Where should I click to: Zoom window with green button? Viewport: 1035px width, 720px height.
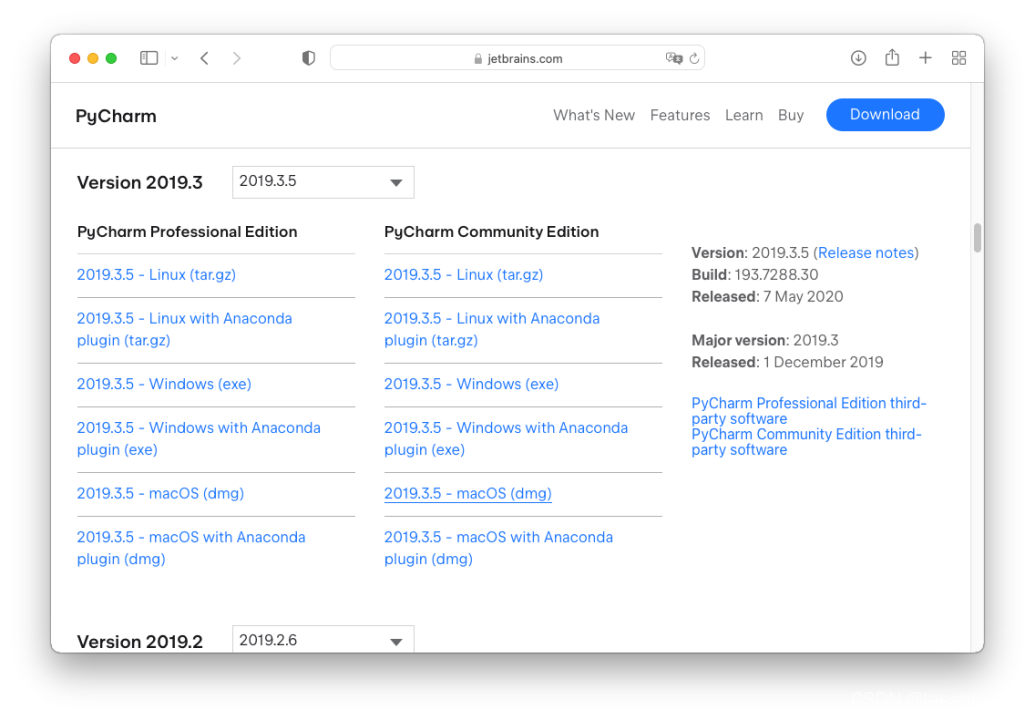pos(112,58)
